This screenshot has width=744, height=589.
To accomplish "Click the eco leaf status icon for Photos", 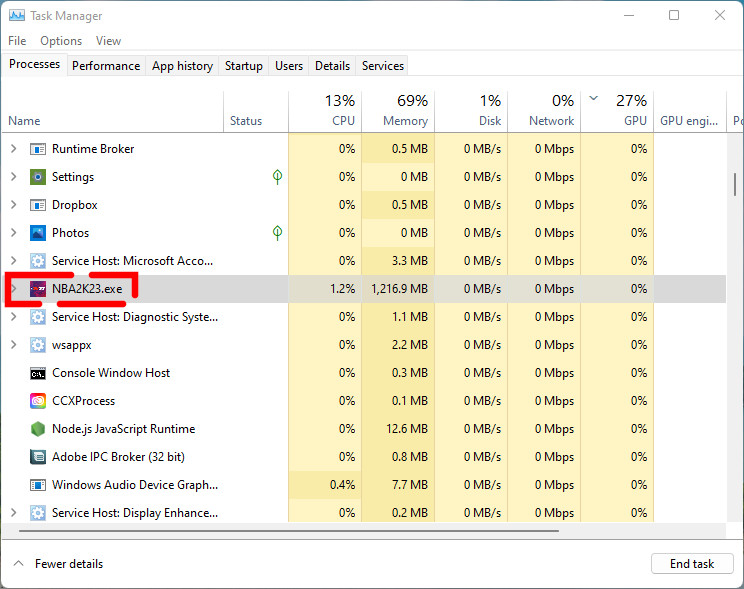I will click(278, 233).
